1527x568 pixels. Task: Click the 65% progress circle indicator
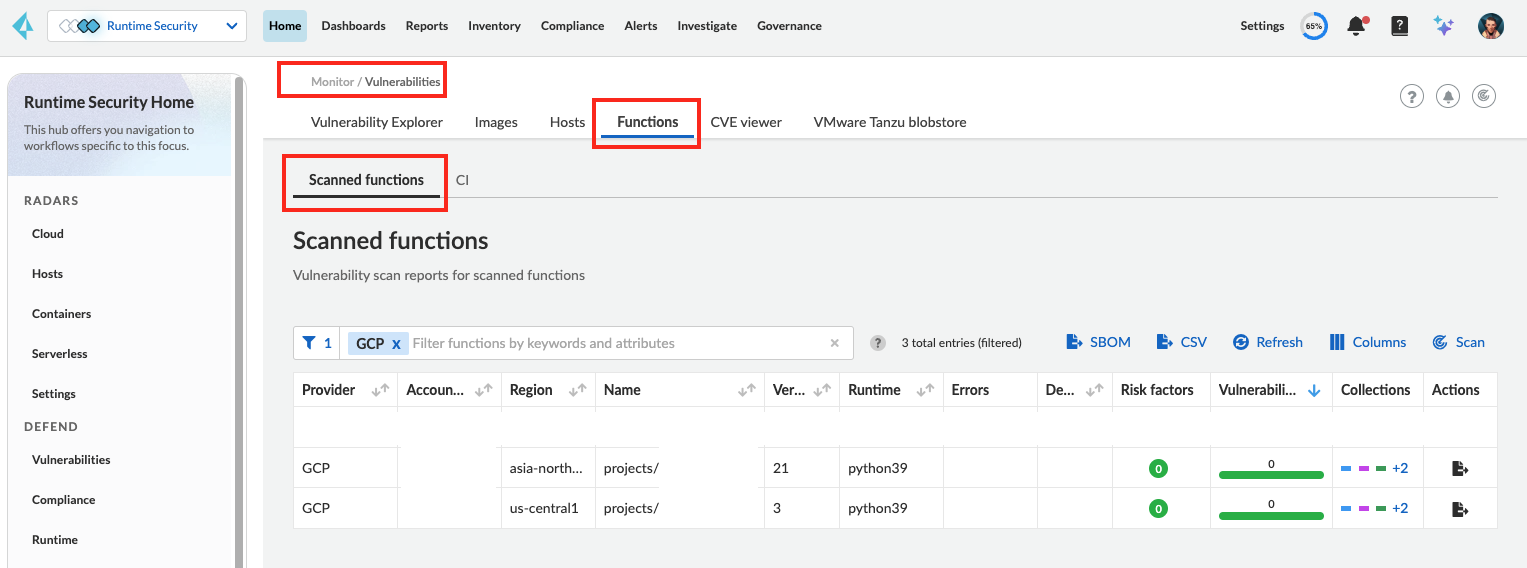(1314, 26)
